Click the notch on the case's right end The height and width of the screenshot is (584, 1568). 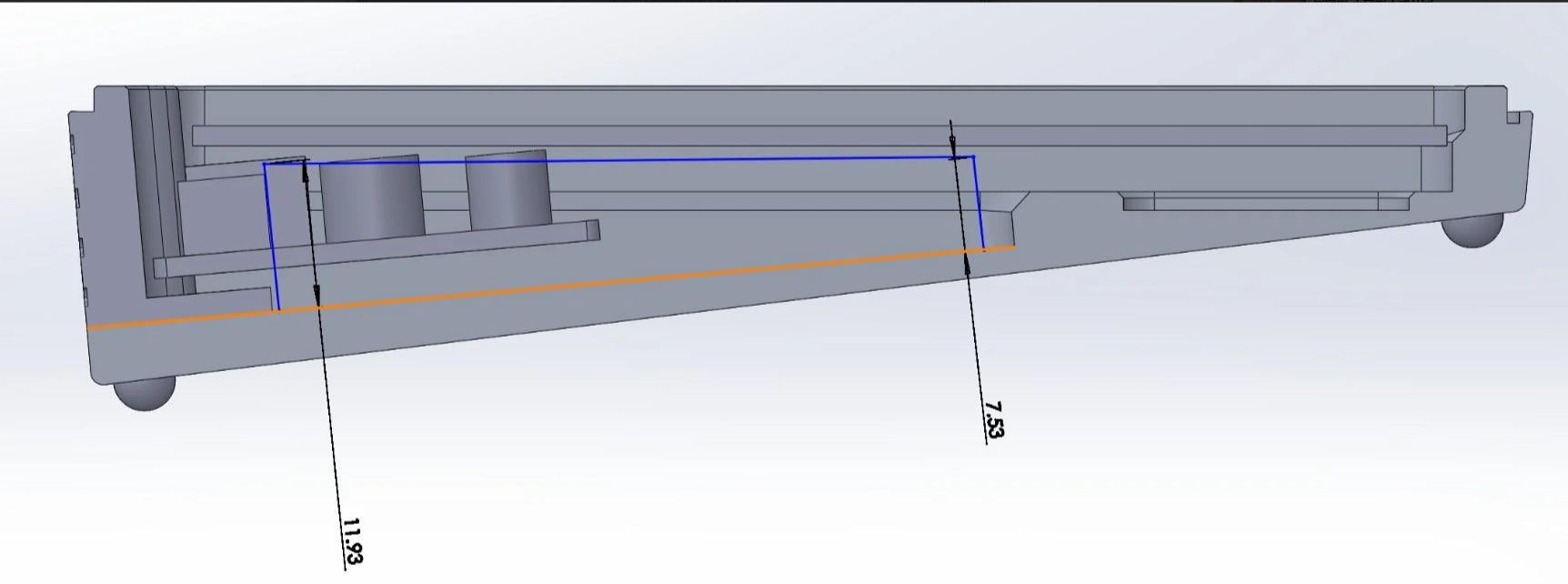click(x=1513, y=117)
